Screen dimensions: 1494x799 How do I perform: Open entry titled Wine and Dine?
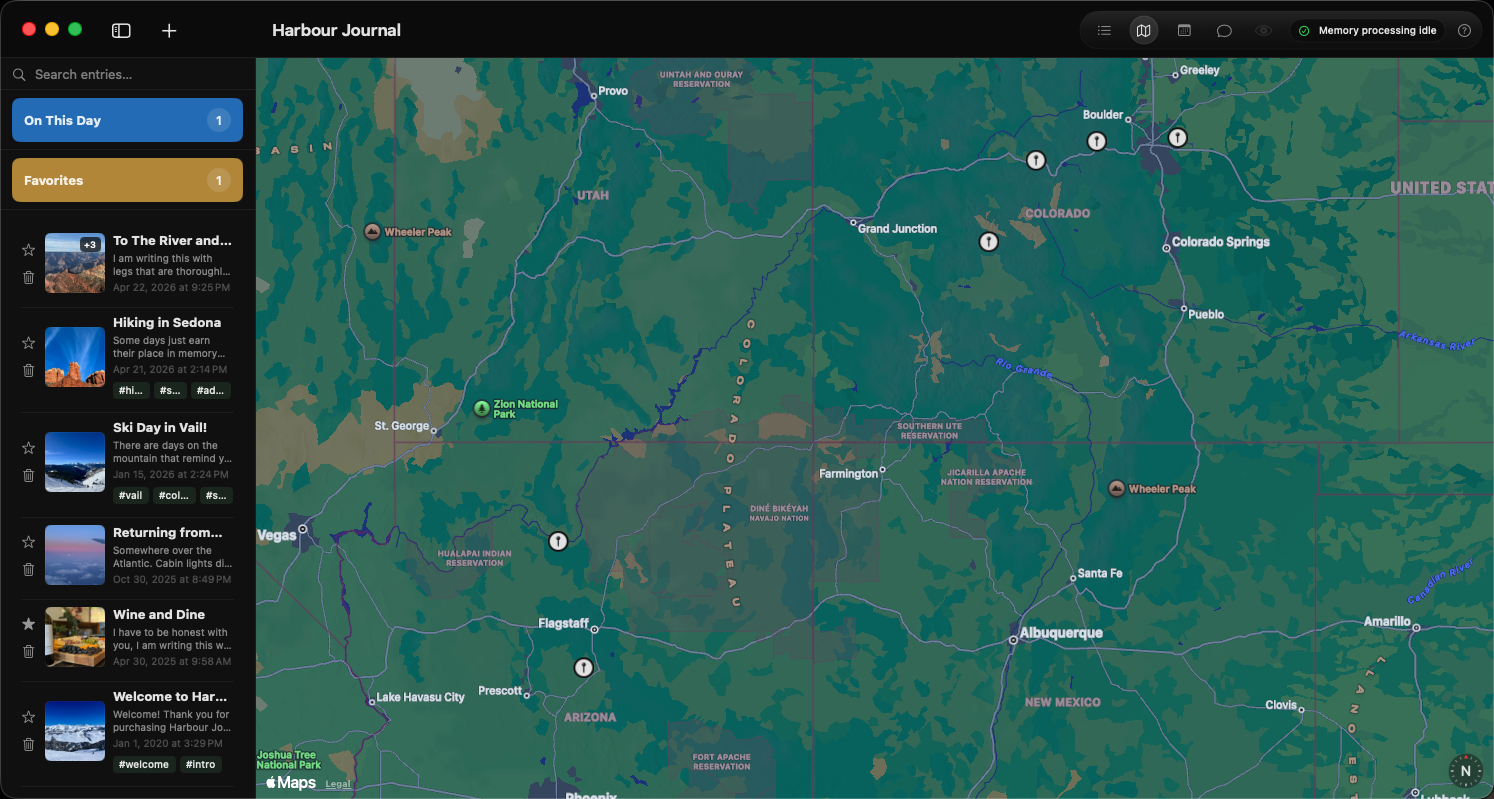click(159, 614)
